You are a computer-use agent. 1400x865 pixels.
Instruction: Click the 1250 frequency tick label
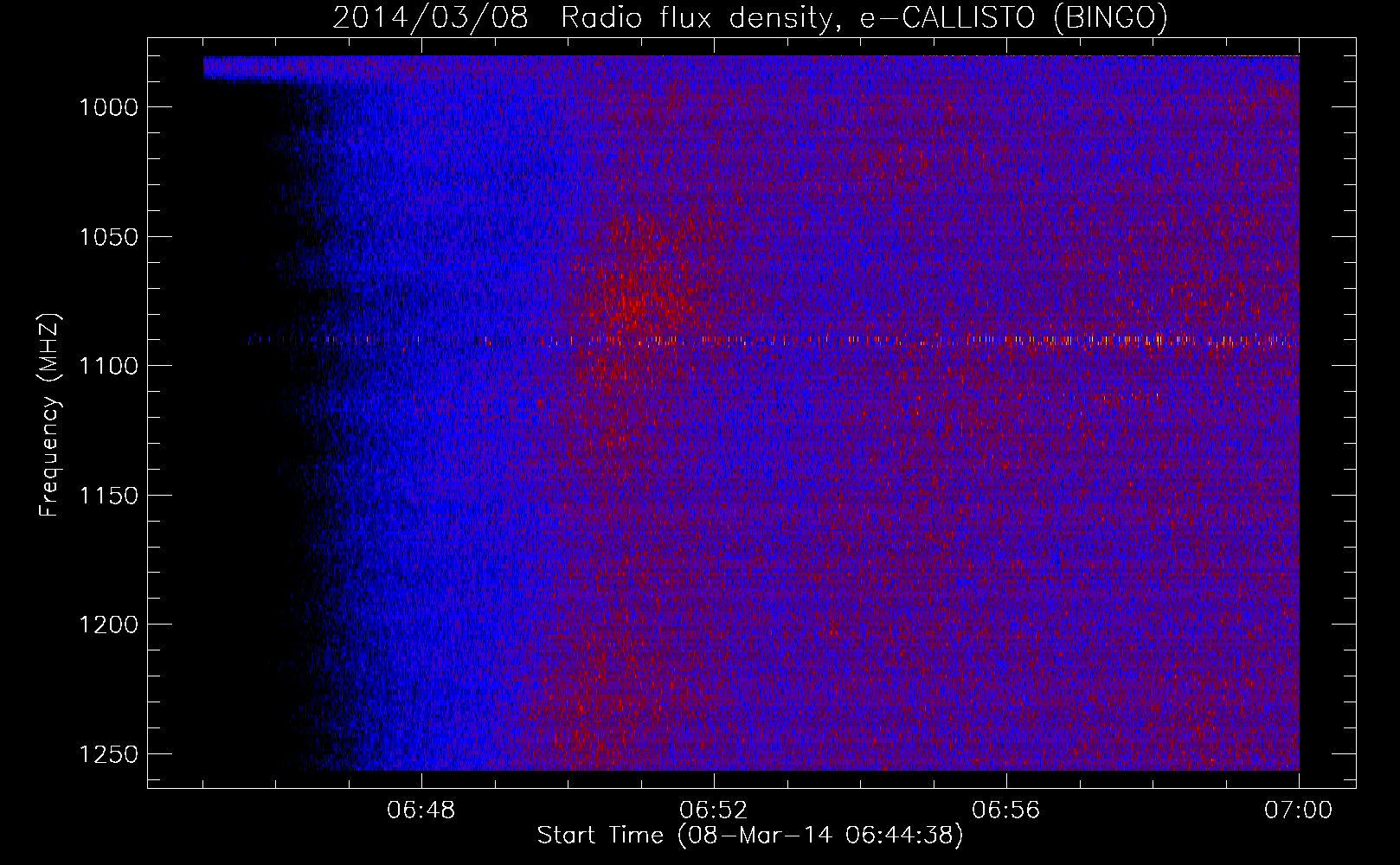[x=109, y=754]
